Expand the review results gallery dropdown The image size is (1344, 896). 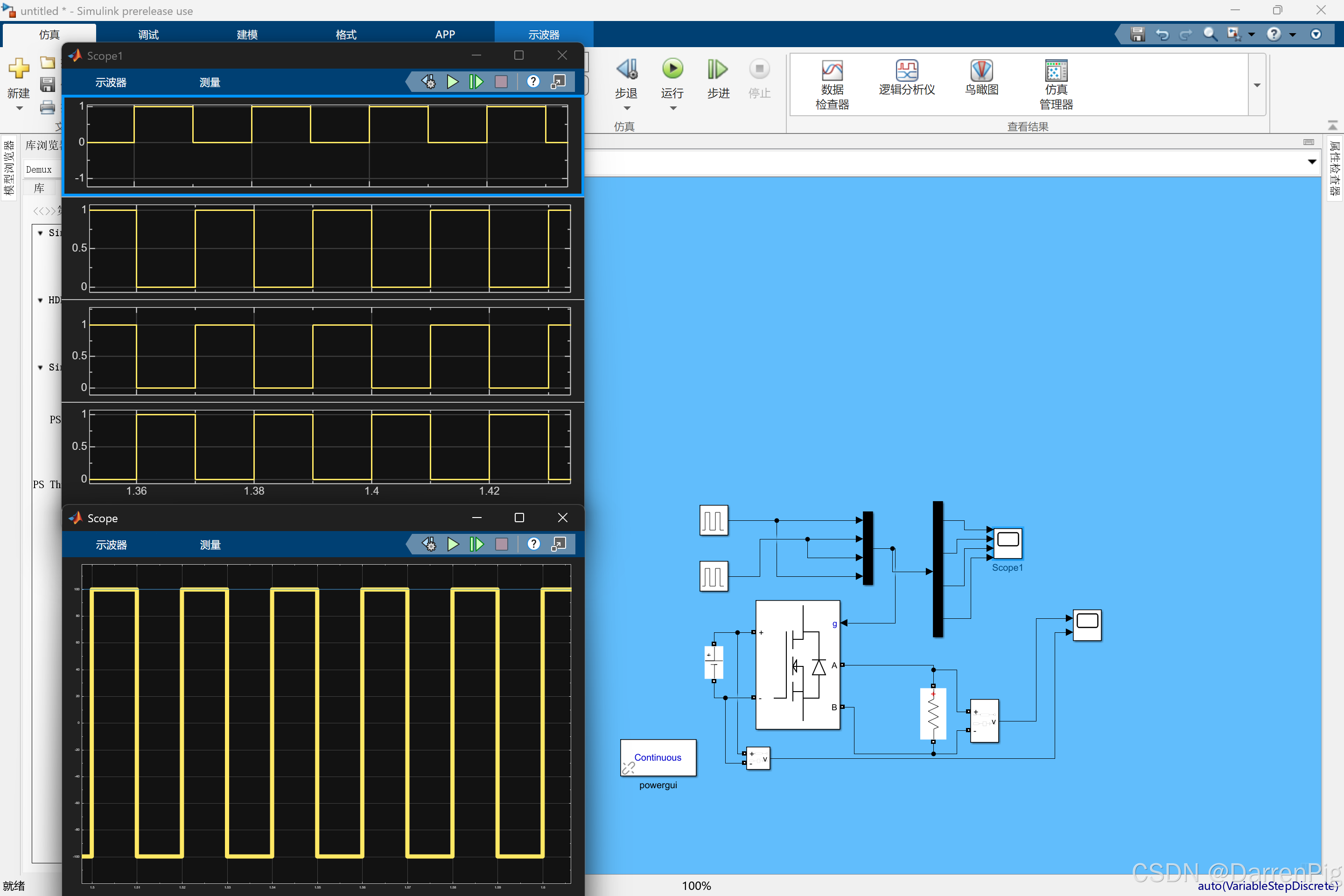[x=1257, y=85]
